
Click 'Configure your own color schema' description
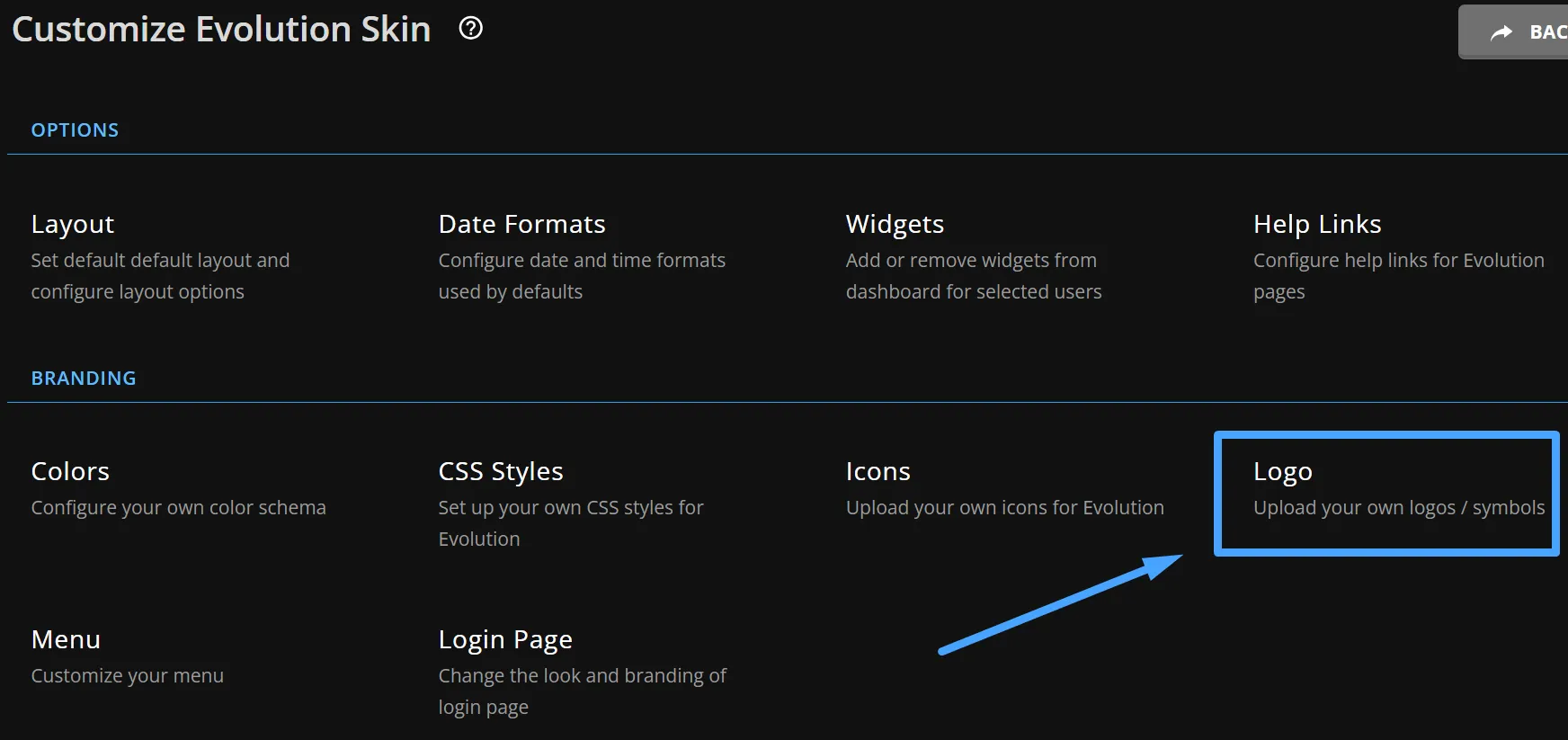pos(178,508)
